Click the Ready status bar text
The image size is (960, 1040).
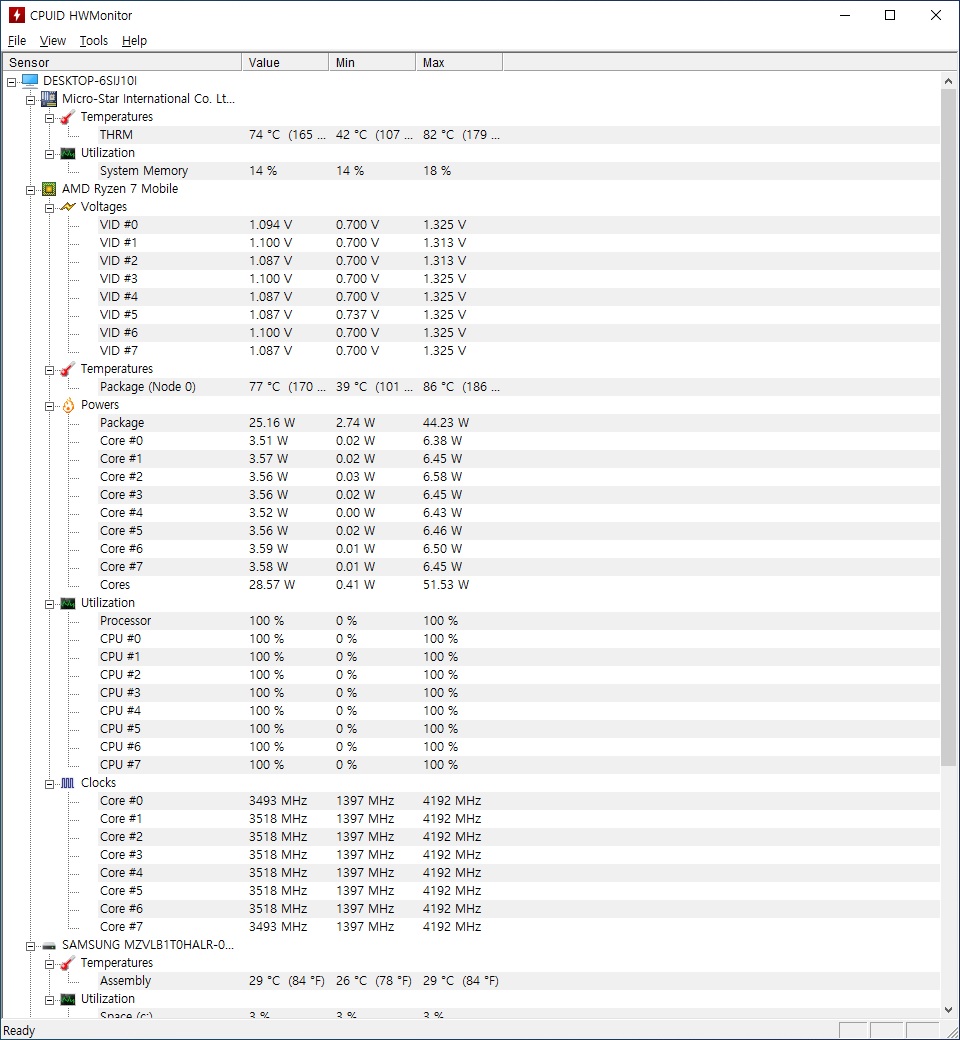19,1031
